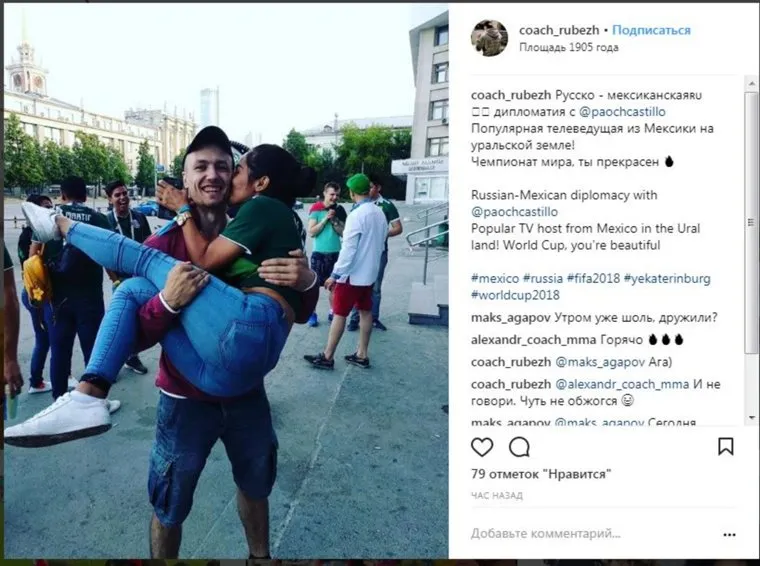View maks_agapov commenter profile

point(510,318)
